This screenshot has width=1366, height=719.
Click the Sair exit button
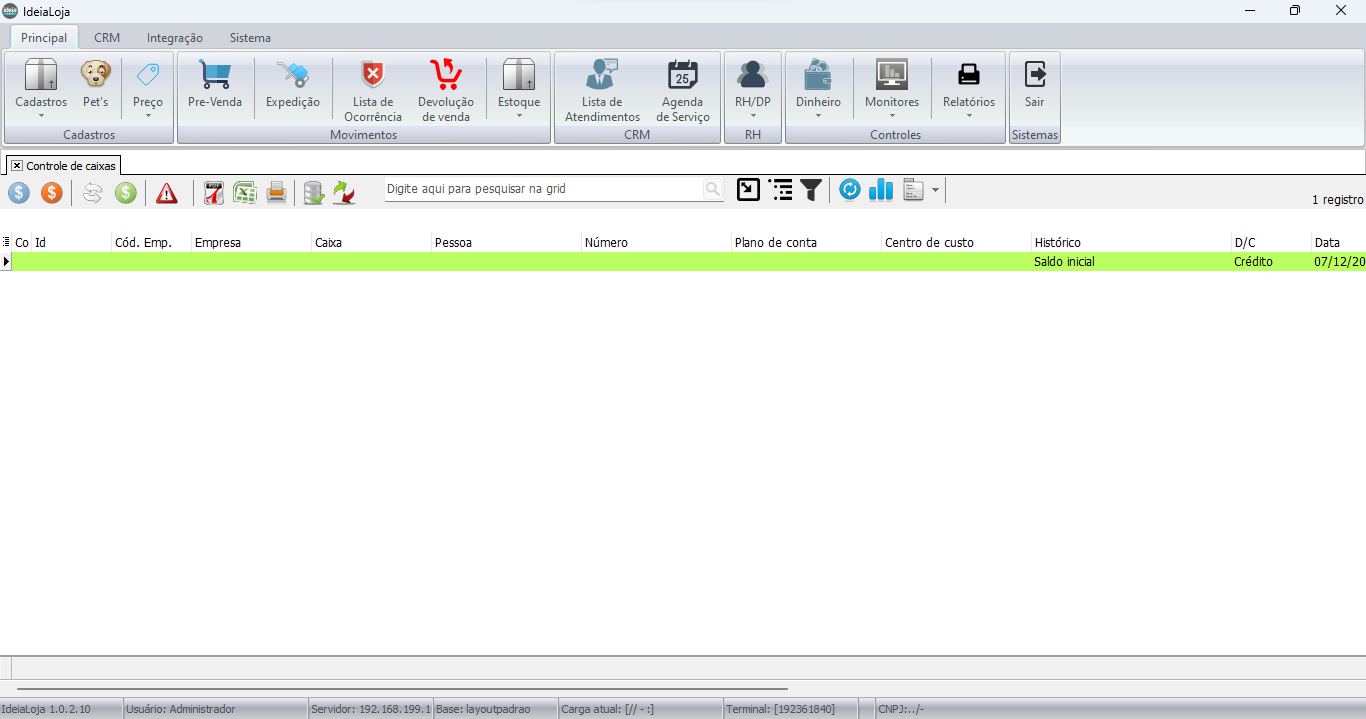pyautogui.click(x=1034, y=84)
